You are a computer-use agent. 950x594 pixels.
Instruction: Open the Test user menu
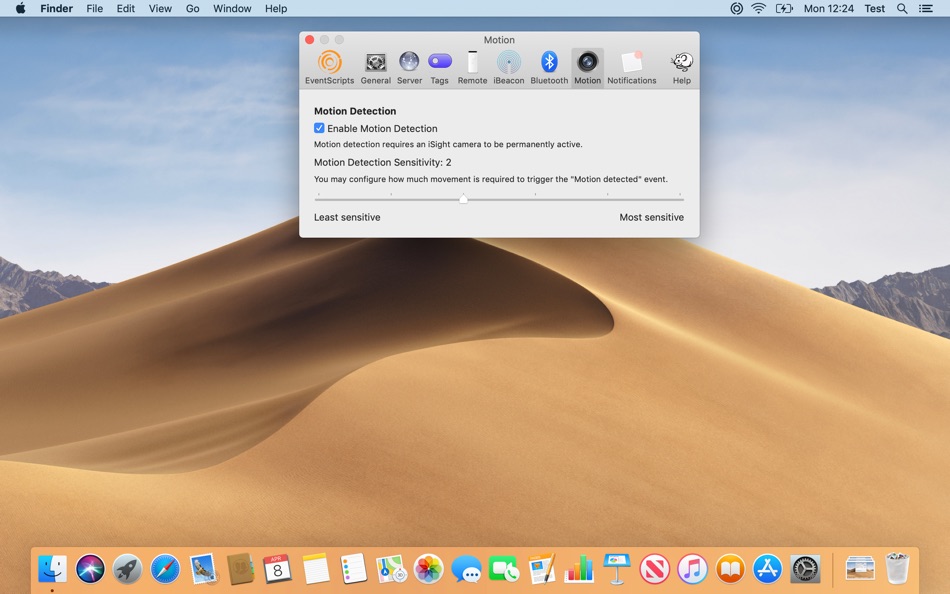874,8
